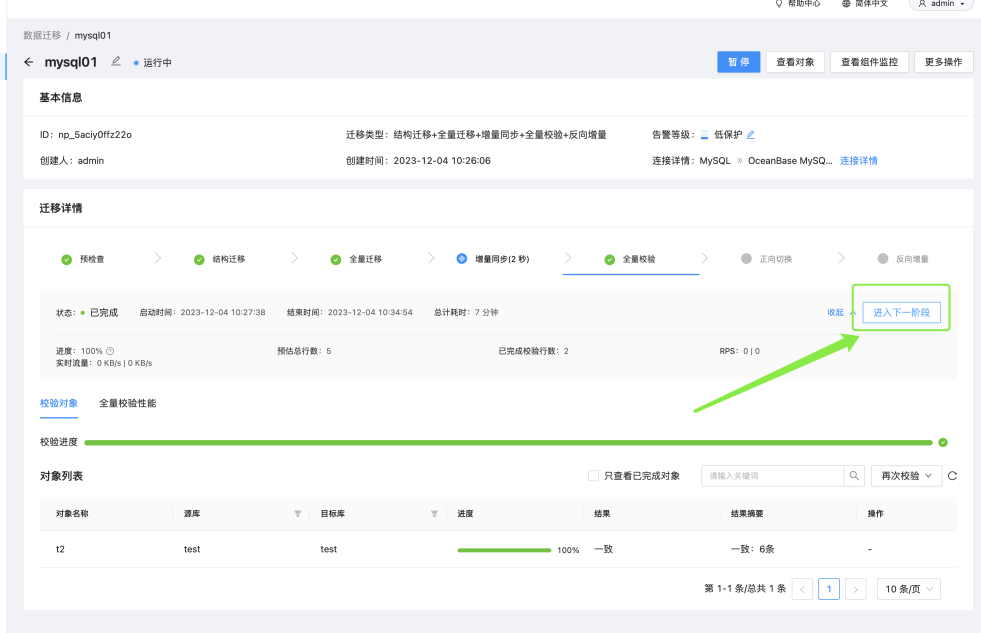Edit alert level with pencil icon
981x633 pixels.
(751, 134)
